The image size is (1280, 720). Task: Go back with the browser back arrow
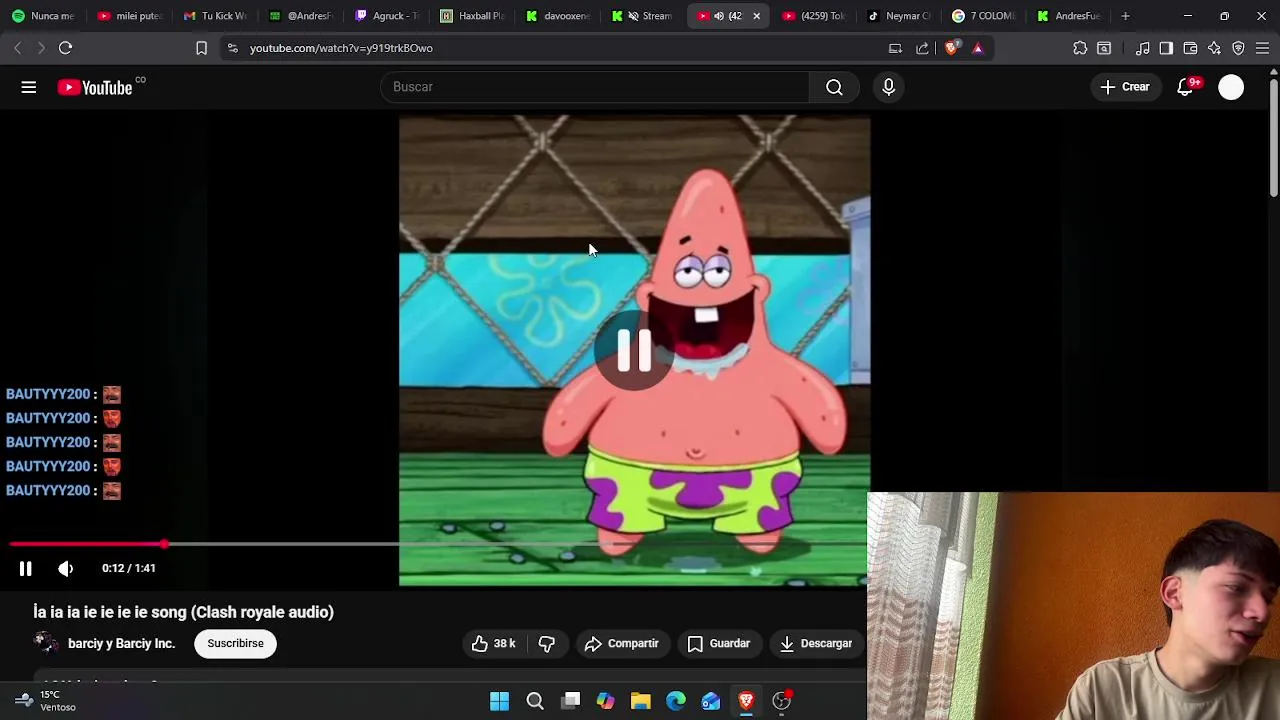pos(17,48)
